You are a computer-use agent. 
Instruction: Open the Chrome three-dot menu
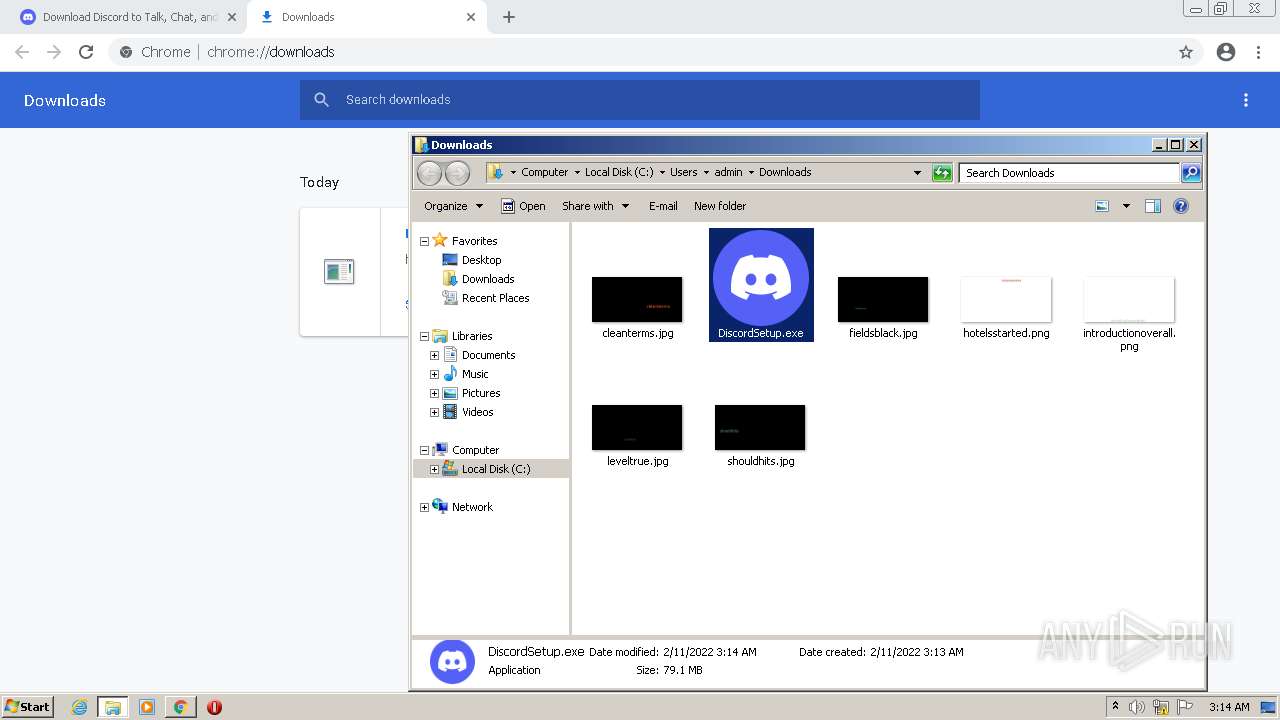click(x=1258, y=52)
